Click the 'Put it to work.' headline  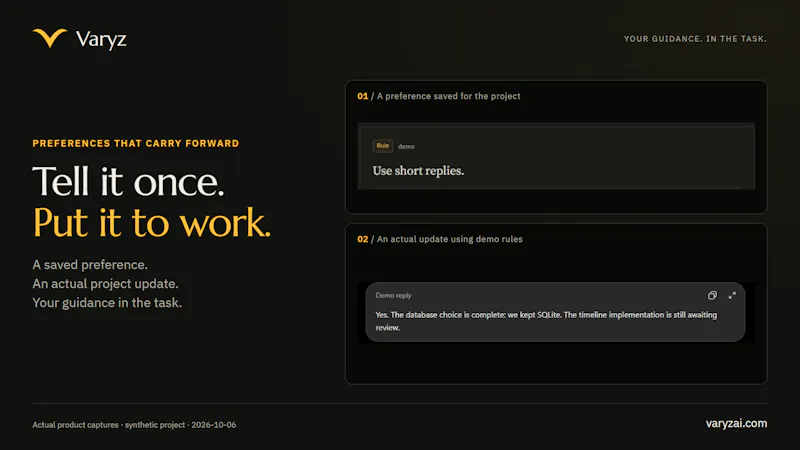[x=152, y=223]
